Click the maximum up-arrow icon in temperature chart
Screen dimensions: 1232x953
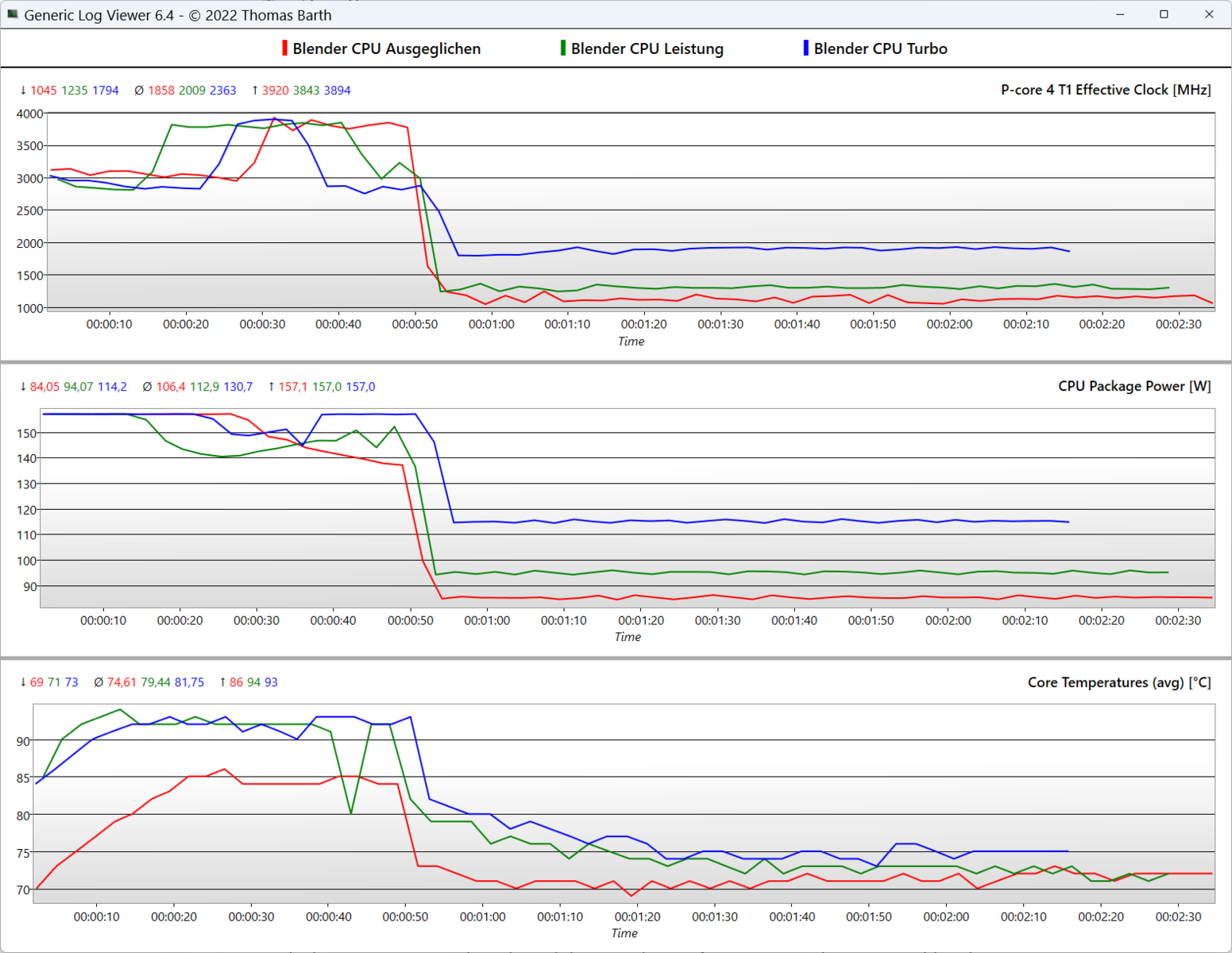pos(222,682)
